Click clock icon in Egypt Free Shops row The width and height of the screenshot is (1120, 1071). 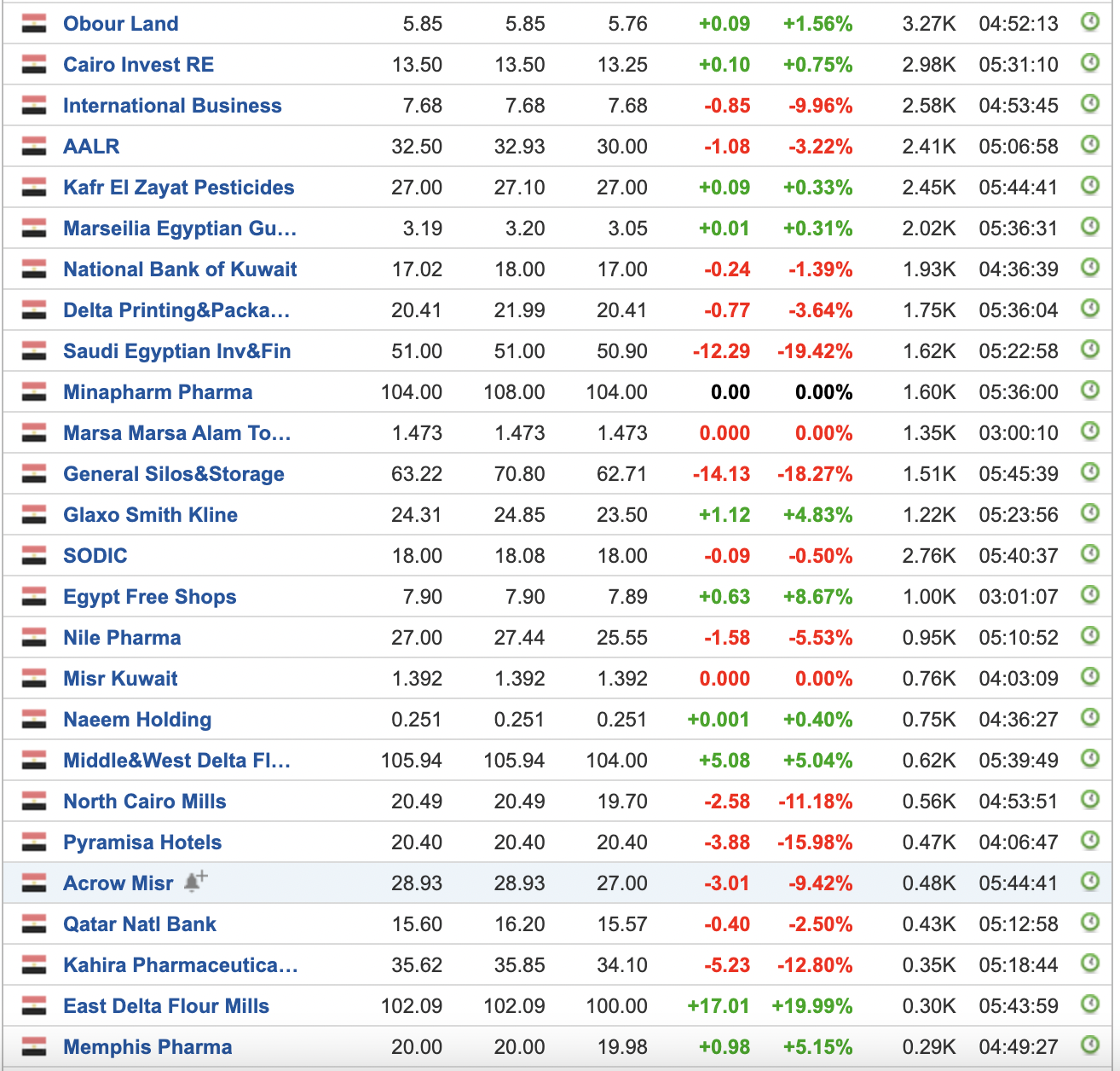[1090, 594]
